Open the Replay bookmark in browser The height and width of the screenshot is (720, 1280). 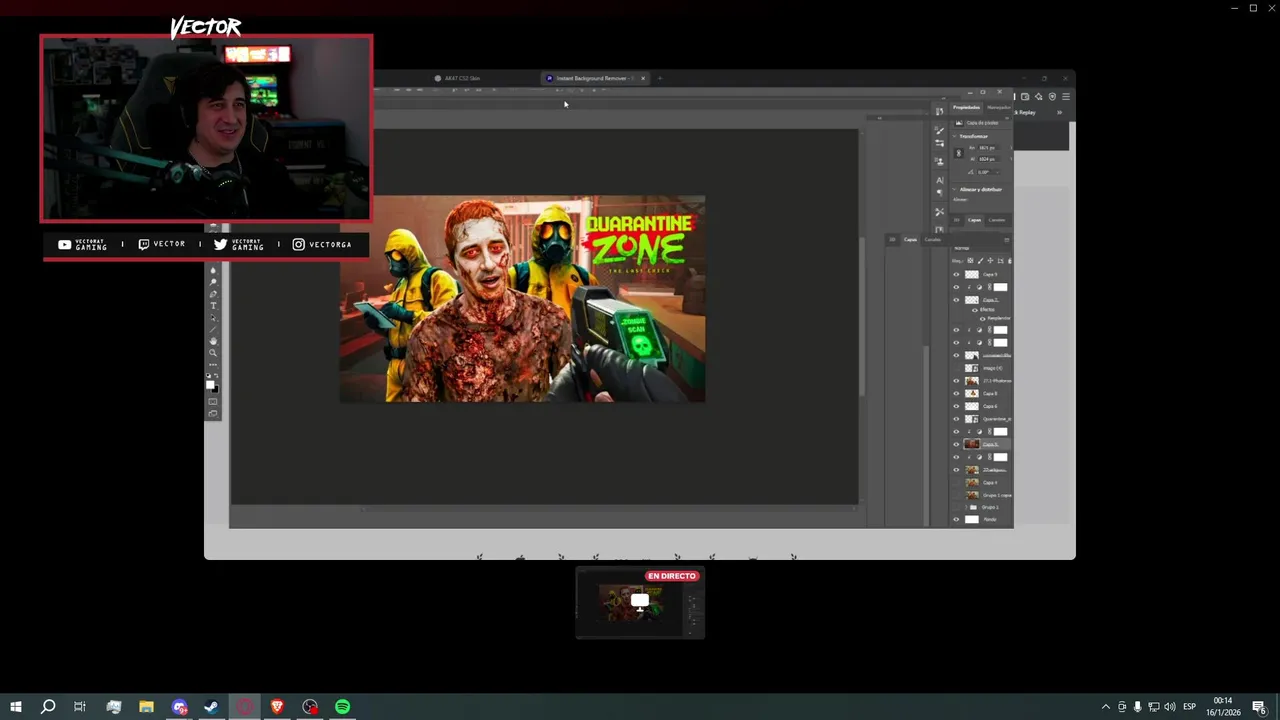pyautogui.click(x=1025, y=112)
